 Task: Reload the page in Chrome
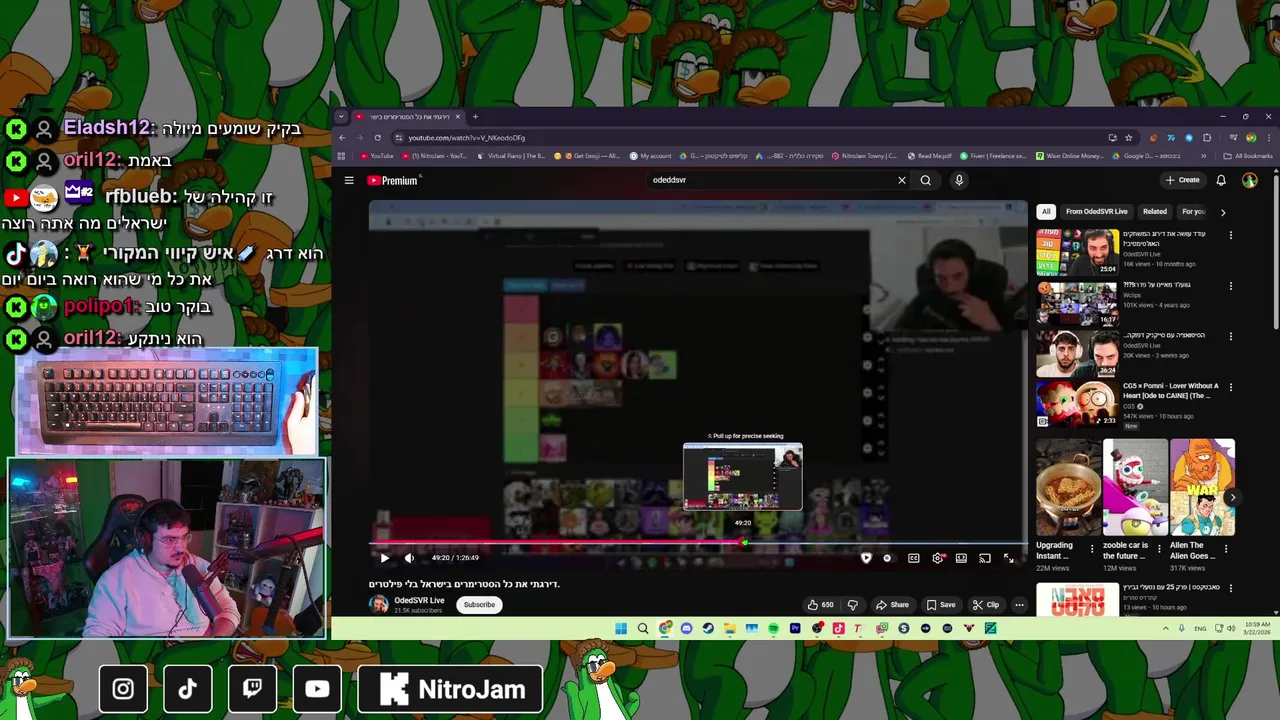(x=377, y=138)
